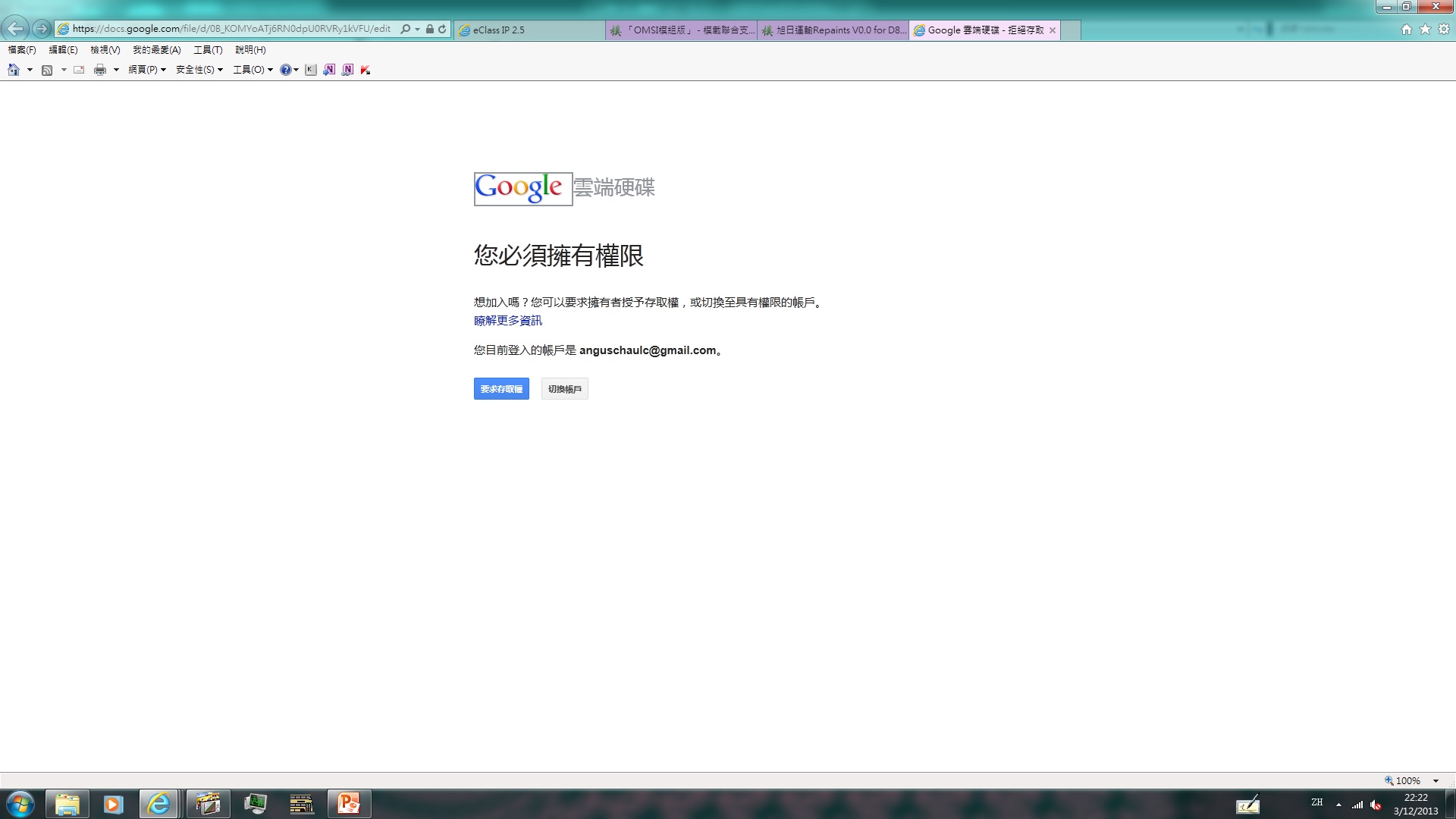Open the favorites star icon
Image resolution: width=1456 pixels, height=819 pixels.
(x=1425, y=29)
